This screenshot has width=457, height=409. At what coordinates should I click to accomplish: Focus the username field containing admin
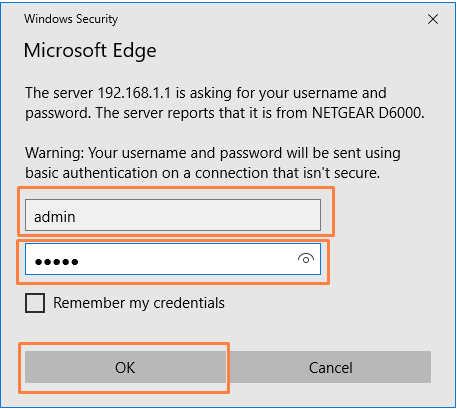[x=173, y=215]
